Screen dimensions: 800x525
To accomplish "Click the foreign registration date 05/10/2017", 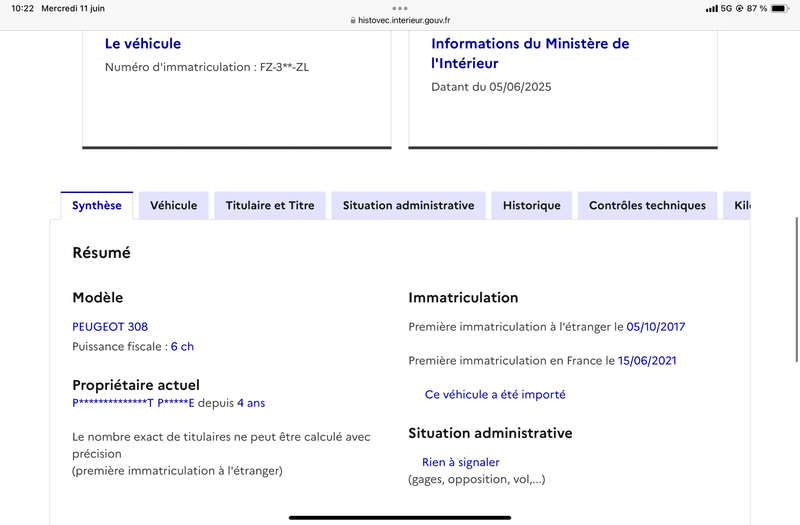I will tap(656, 327).
